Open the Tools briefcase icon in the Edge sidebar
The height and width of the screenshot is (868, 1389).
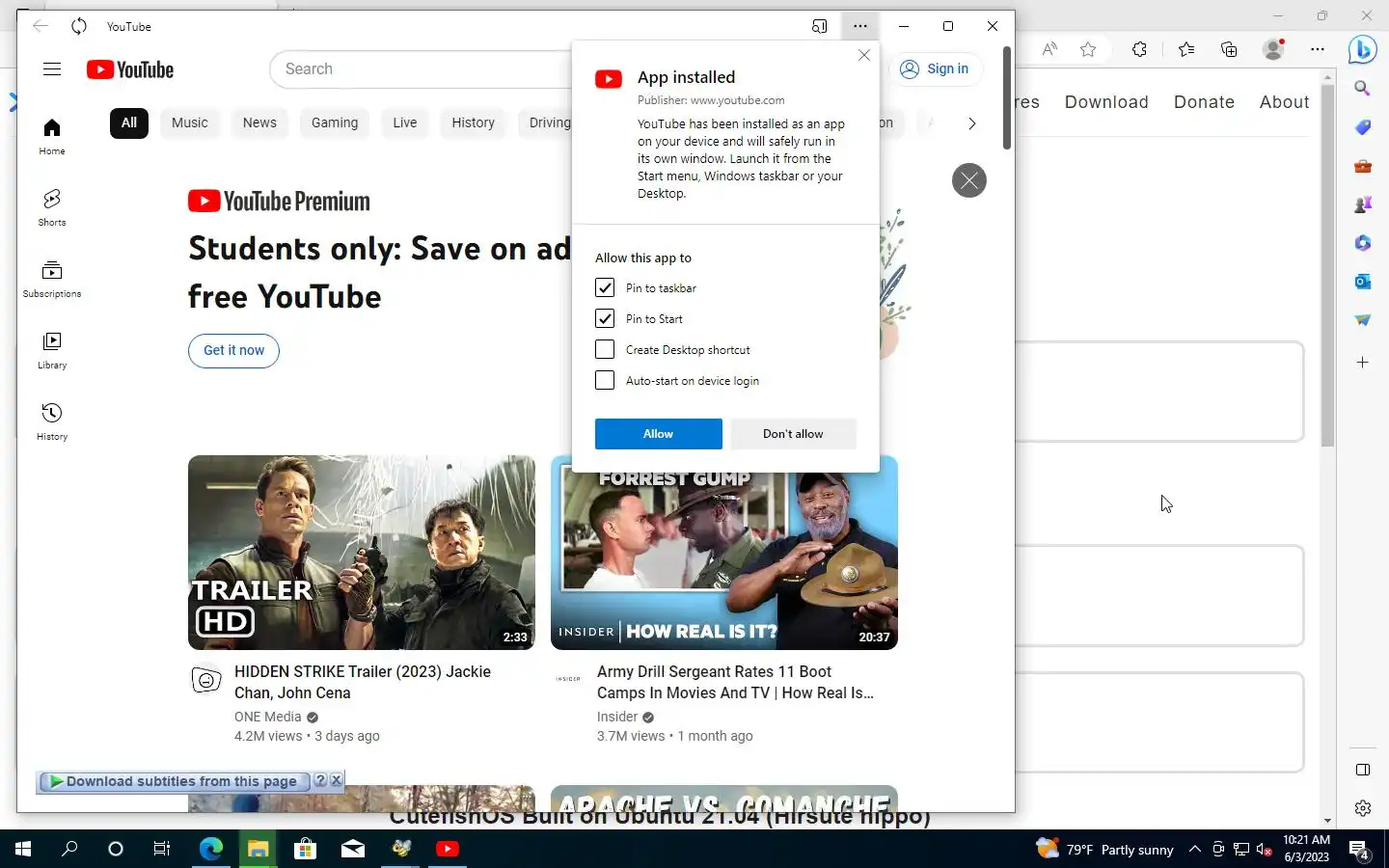click(x=1362, y=166)
